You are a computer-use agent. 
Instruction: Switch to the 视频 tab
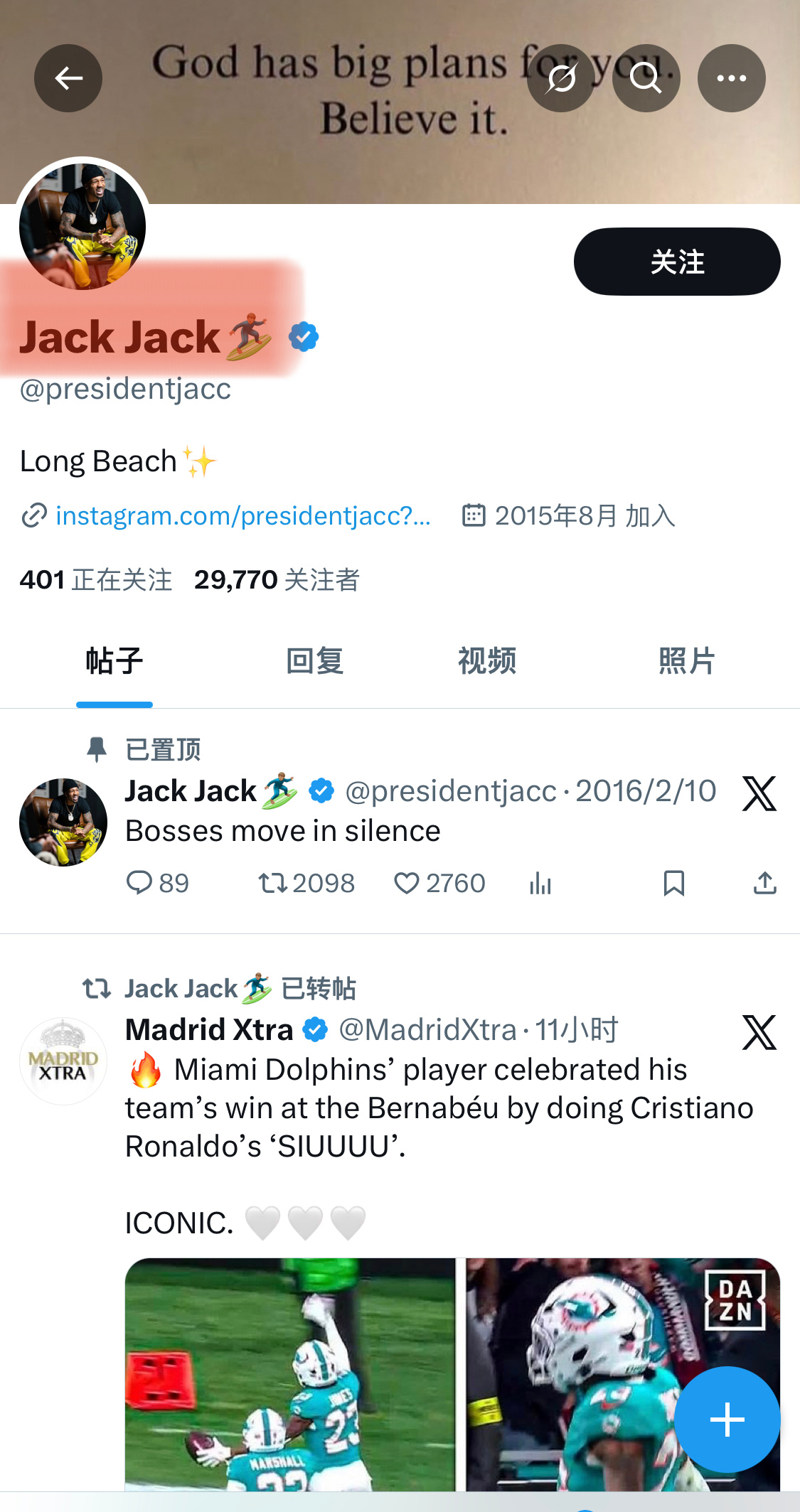(486, 661)
